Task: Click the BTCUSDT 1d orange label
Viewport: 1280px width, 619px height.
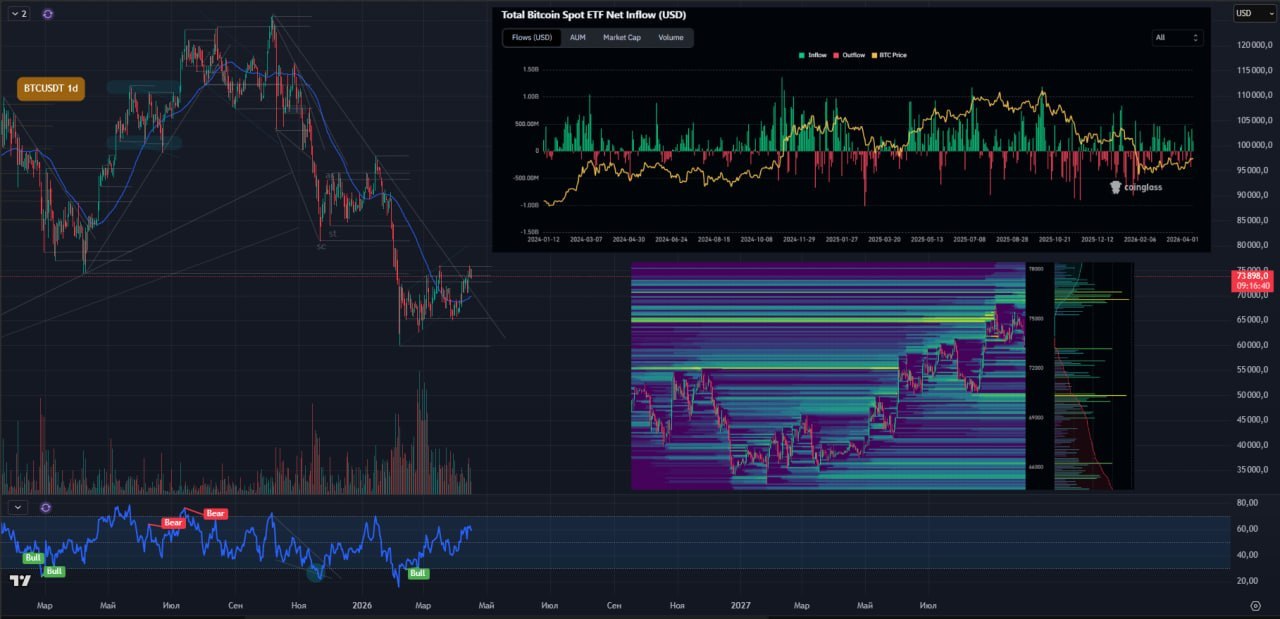Action: (x=51, y=88)
